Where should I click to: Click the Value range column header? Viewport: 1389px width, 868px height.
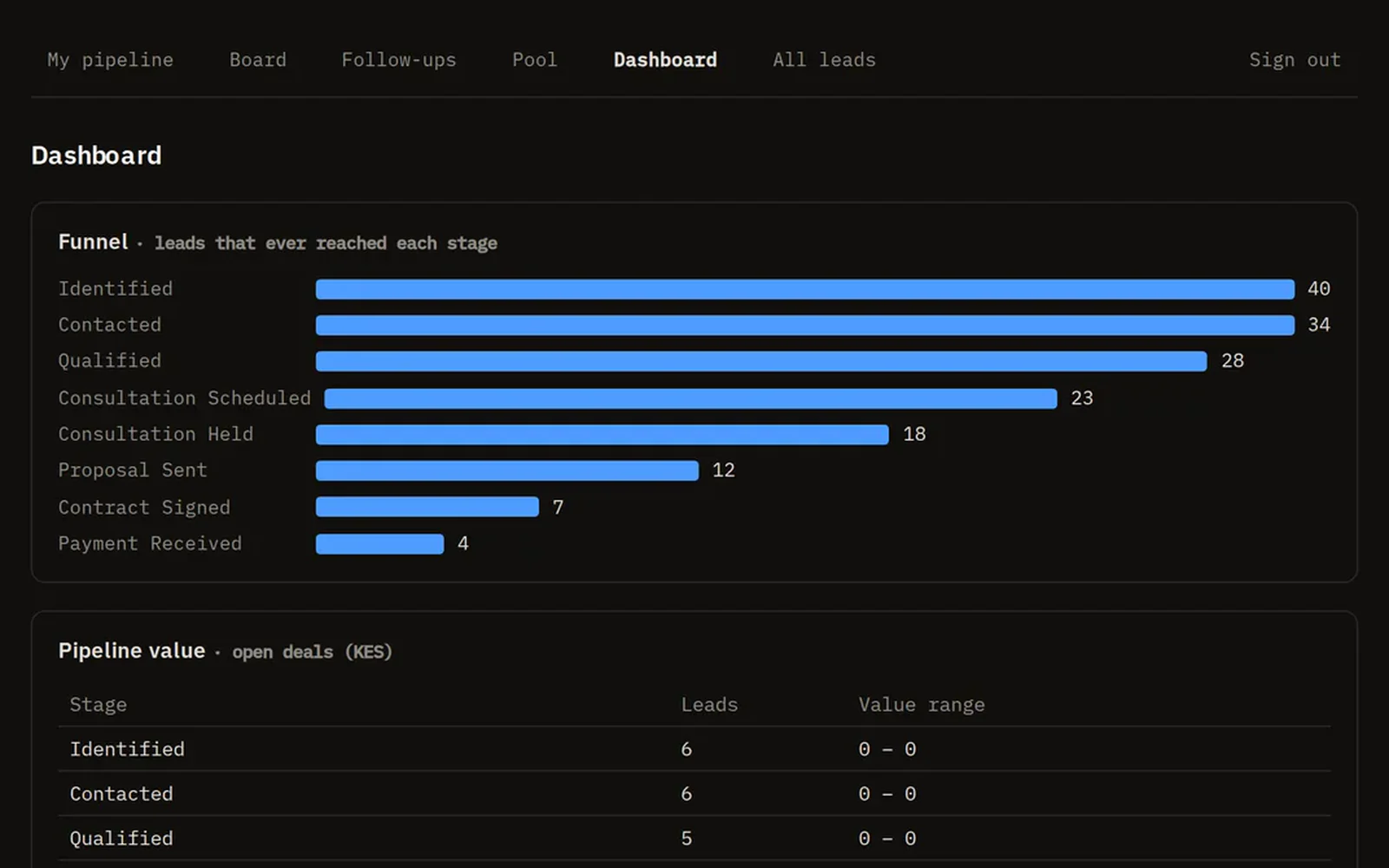tap(921, 705)
